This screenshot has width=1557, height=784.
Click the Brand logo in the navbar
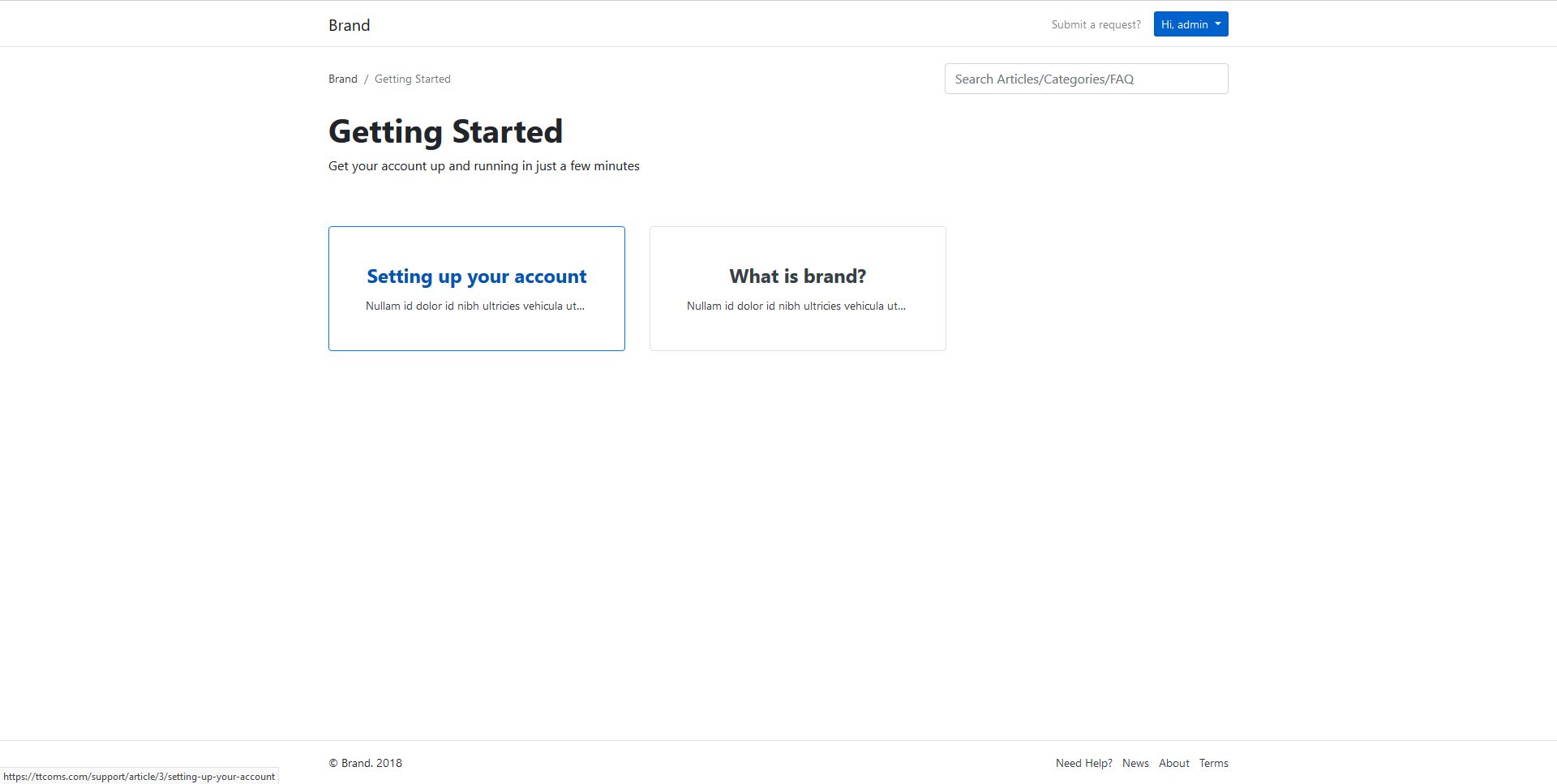pyautogui.click(x=349, y=25)
